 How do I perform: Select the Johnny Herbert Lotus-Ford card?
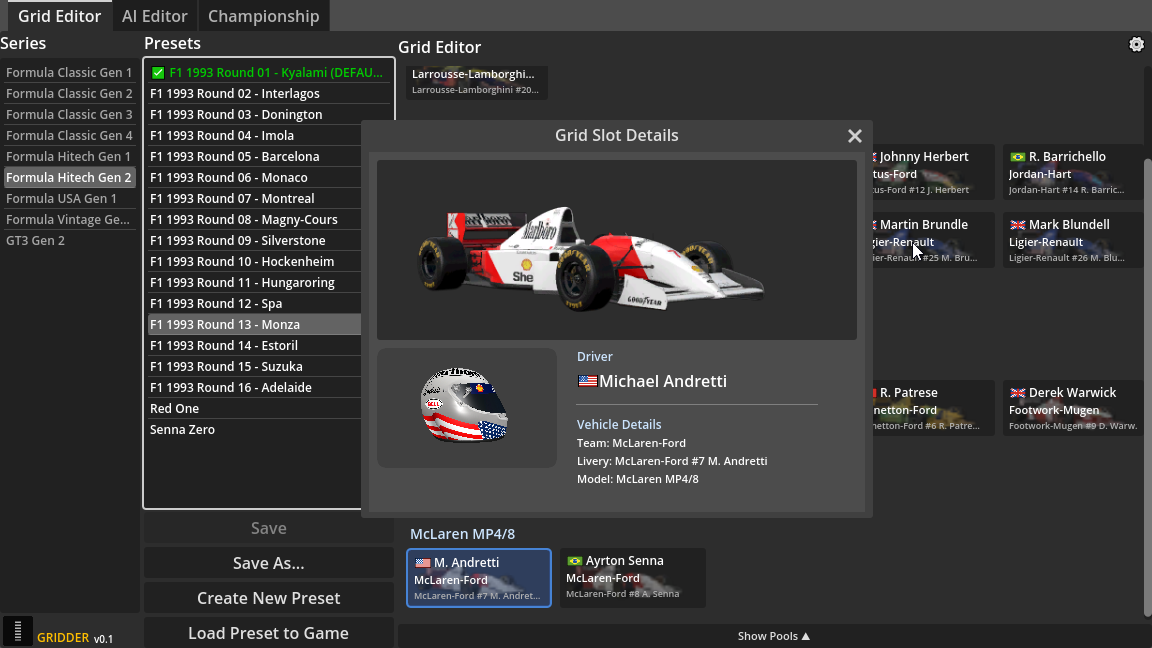pyautogui.click(x=933, y=173)
